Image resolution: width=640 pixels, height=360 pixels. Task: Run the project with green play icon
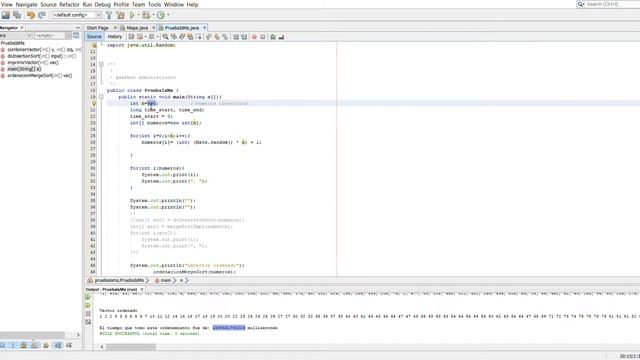click(132, 15)
